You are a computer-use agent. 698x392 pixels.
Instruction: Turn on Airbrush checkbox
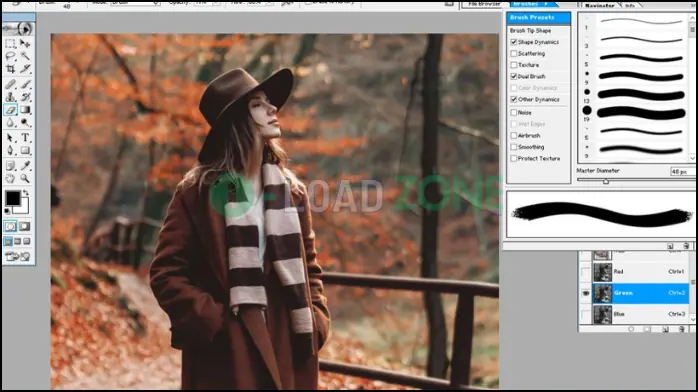pos(514,135)
